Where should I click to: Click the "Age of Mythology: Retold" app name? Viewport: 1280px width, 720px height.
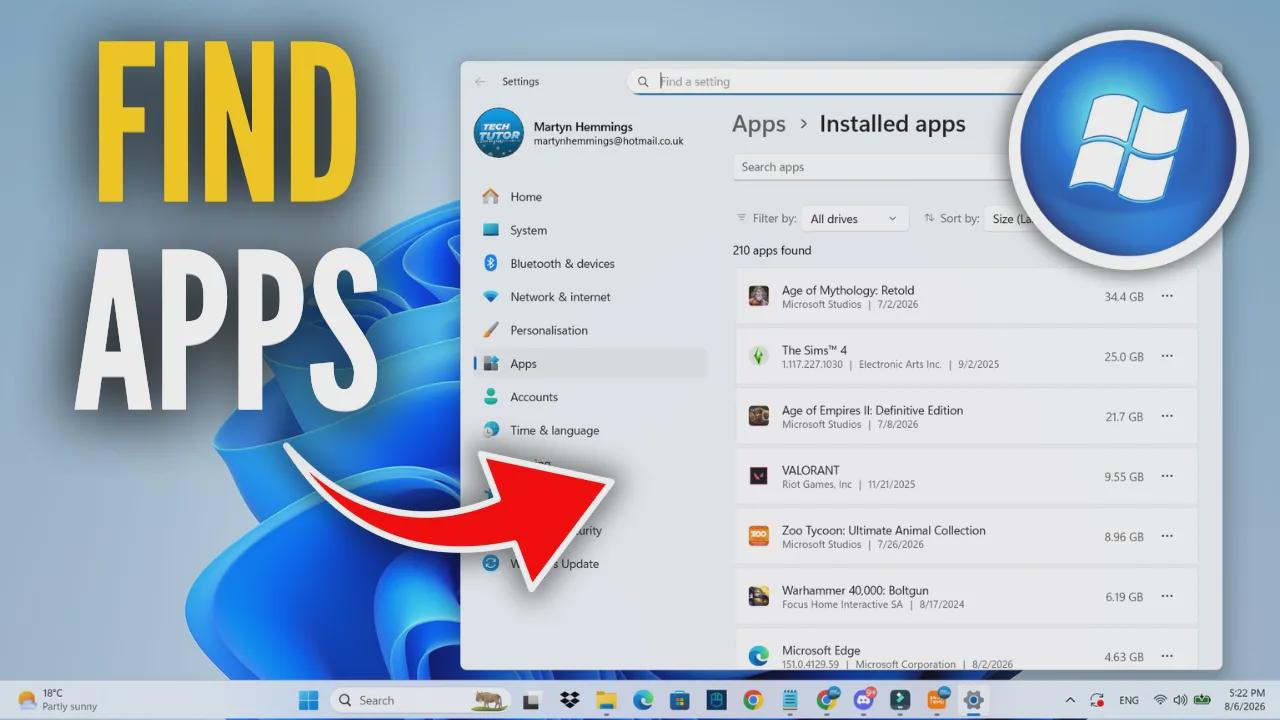[848, 291]
